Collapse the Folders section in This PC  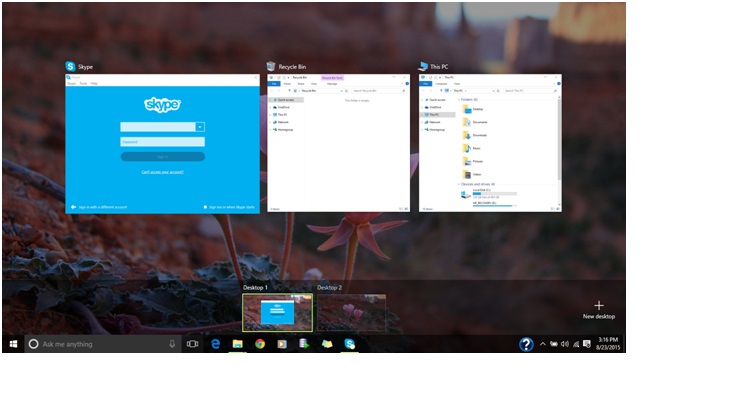pyautogui.click(x=459, y=99)
